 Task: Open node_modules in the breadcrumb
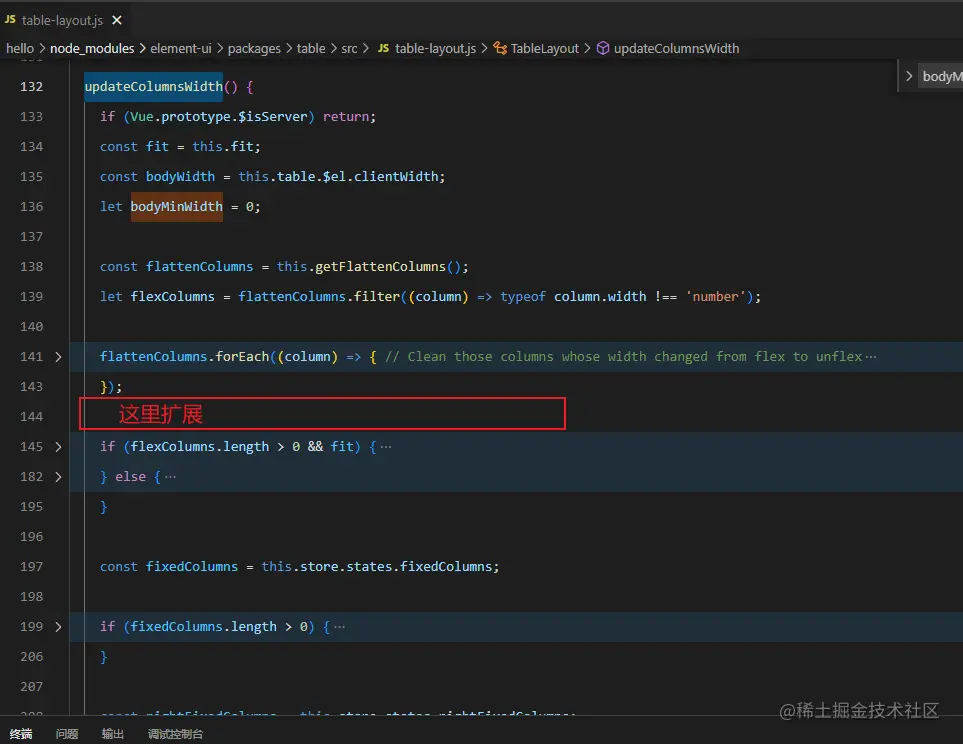(92, 49)
